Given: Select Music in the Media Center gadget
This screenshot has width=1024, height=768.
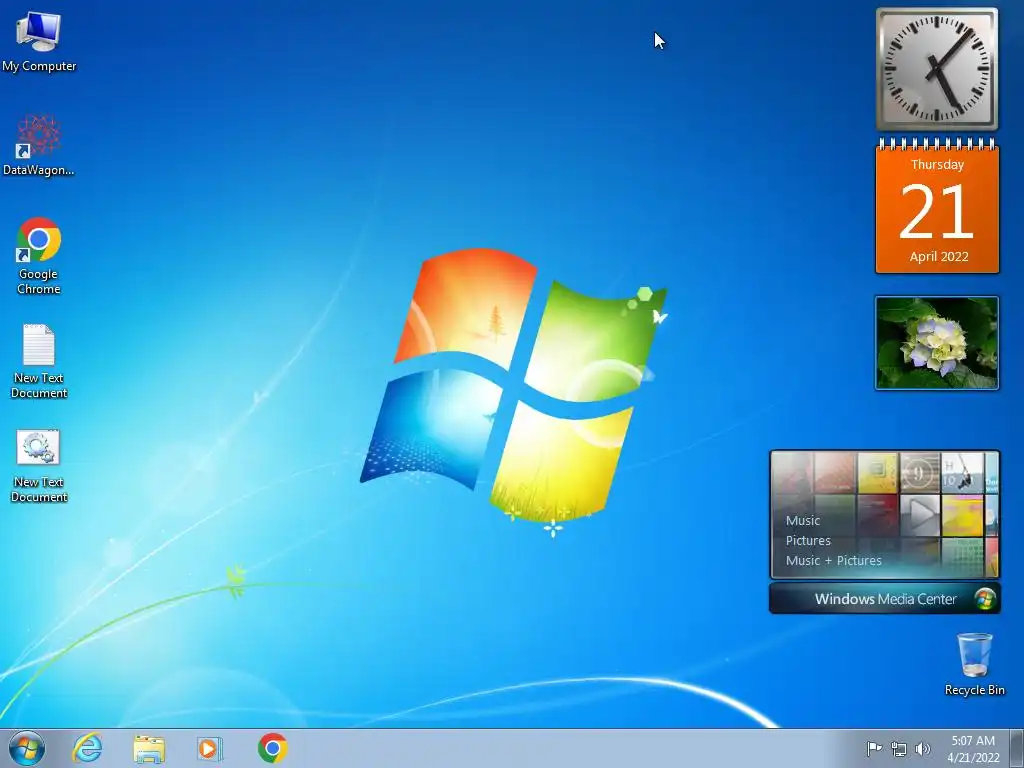Looking at the screenshot, I should coord(803,520).
